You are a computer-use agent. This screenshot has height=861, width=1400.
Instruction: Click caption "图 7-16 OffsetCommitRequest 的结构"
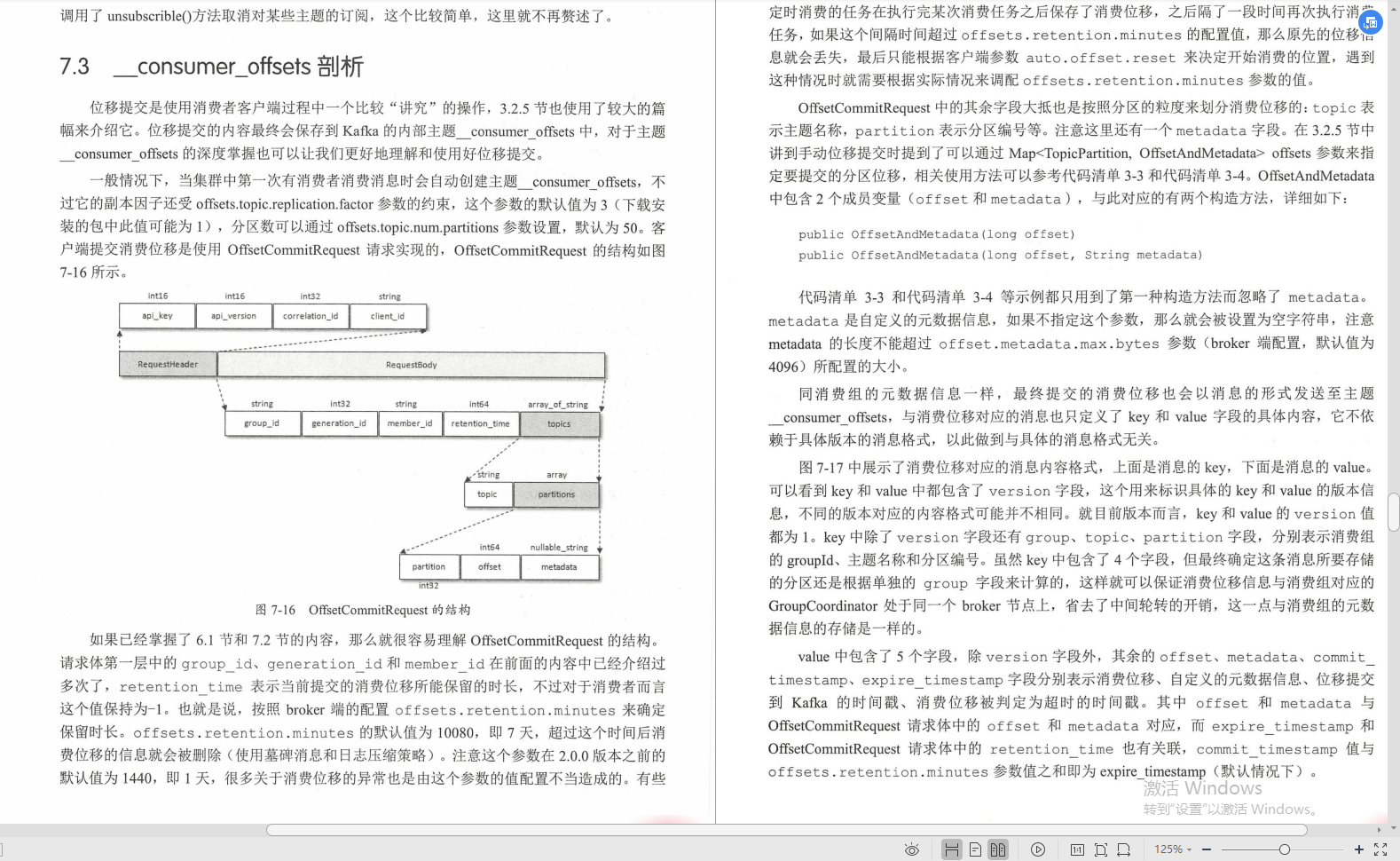coord(363,610)
